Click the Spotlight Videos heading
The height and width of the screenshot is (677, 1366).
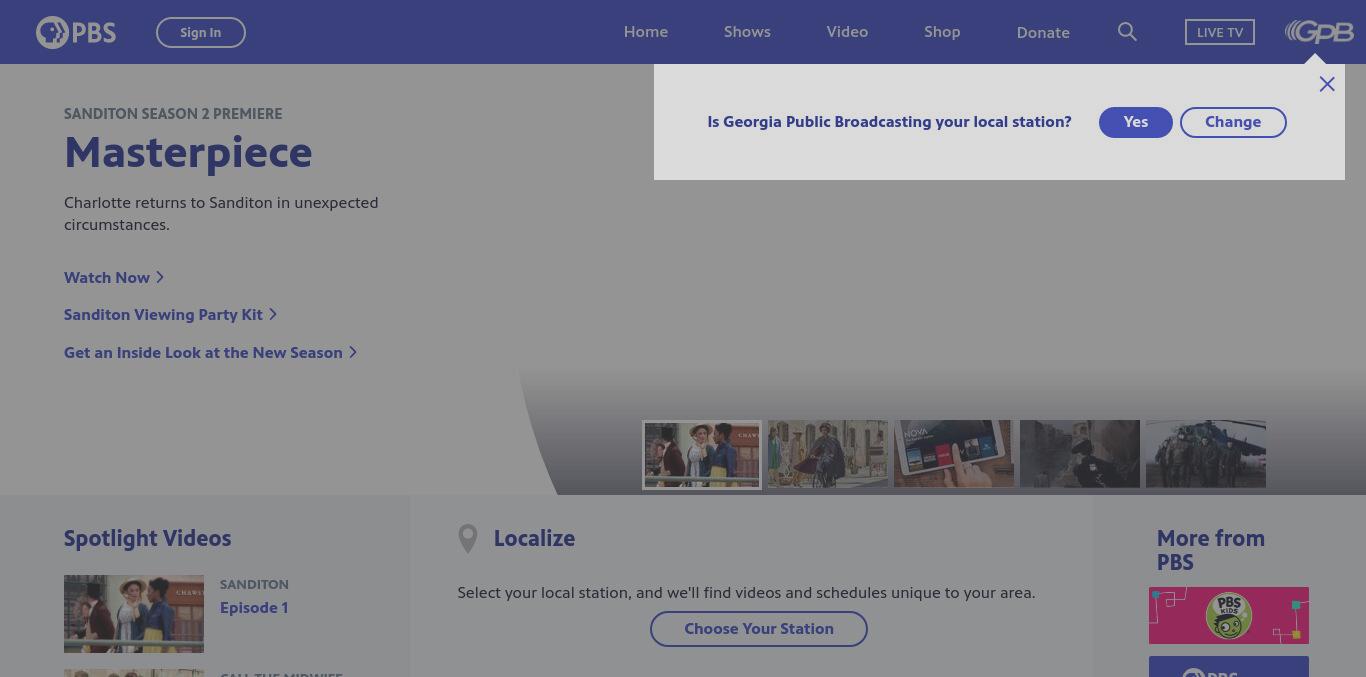pos(147,538)
